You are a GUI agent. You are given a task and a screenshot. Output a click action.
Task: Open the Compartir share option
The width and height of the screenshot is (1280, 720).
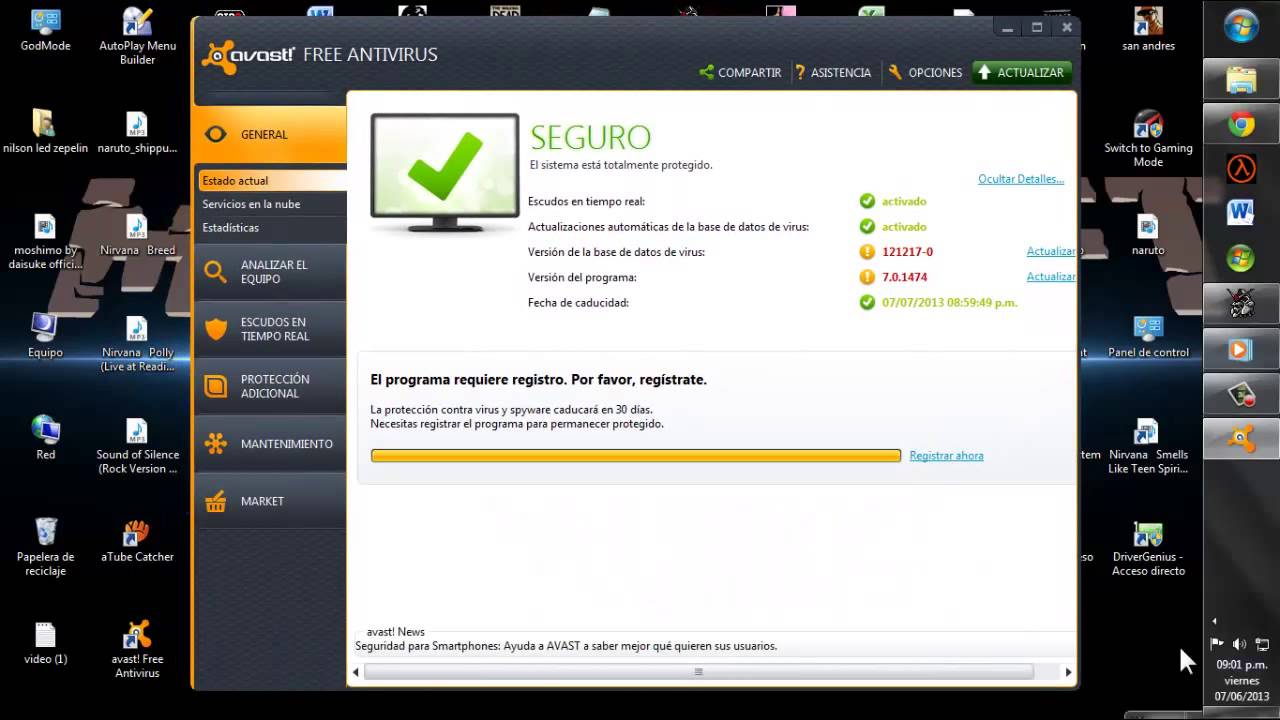point(740,73)
